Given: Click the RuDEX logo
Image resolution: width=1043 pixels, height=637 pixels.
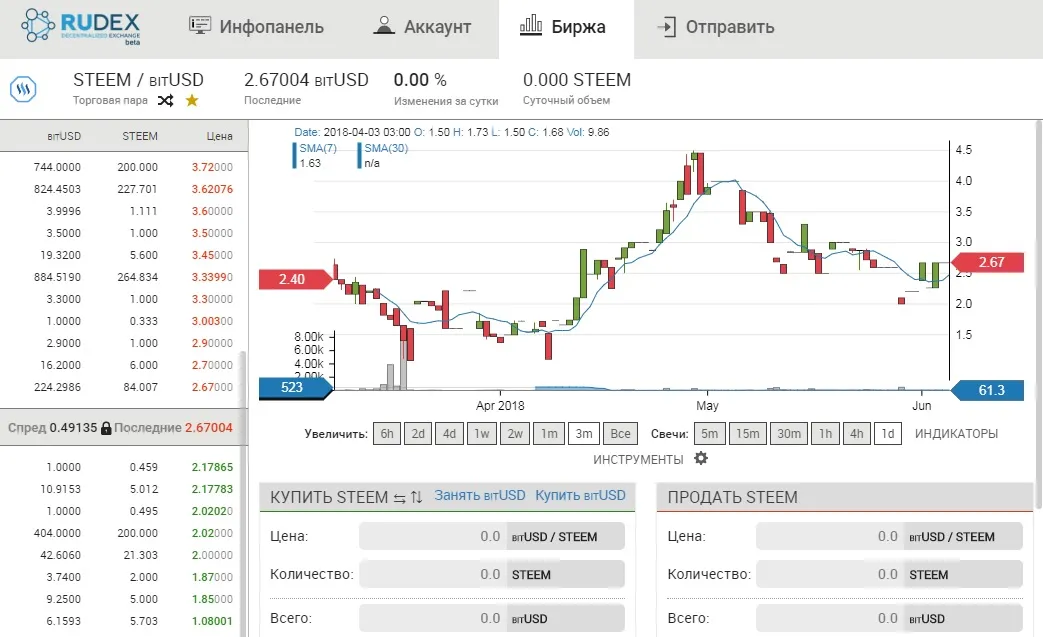Looking at the screenshot, I should [81, 27].
